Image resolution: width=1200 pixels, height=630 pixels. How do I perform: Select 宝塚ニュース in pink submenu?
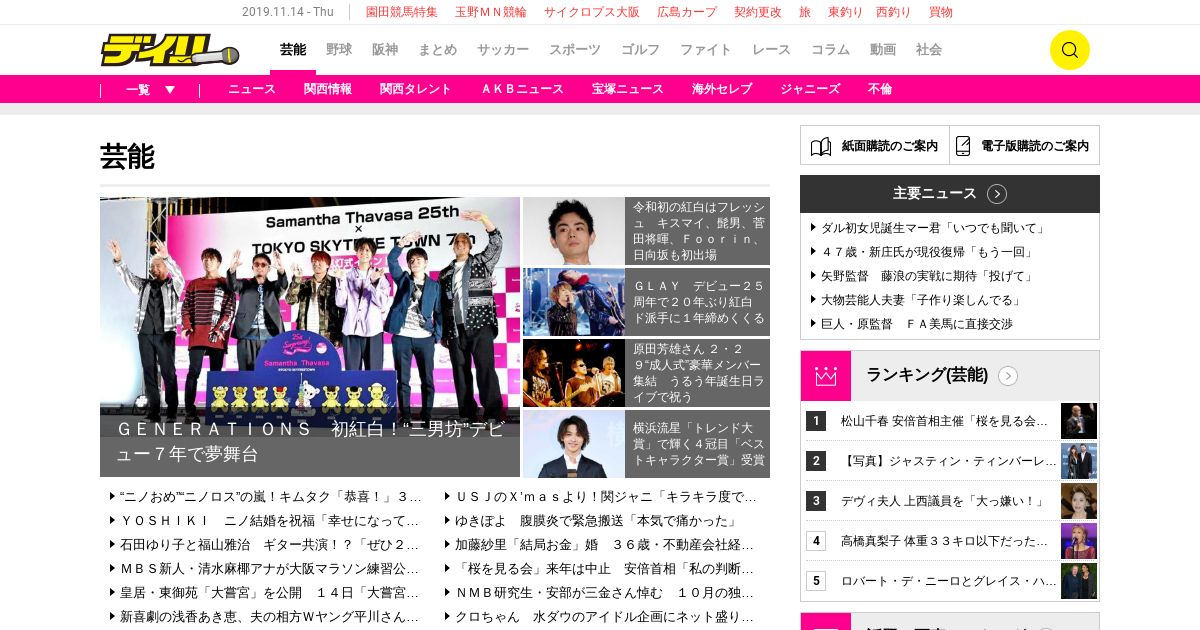628,89
